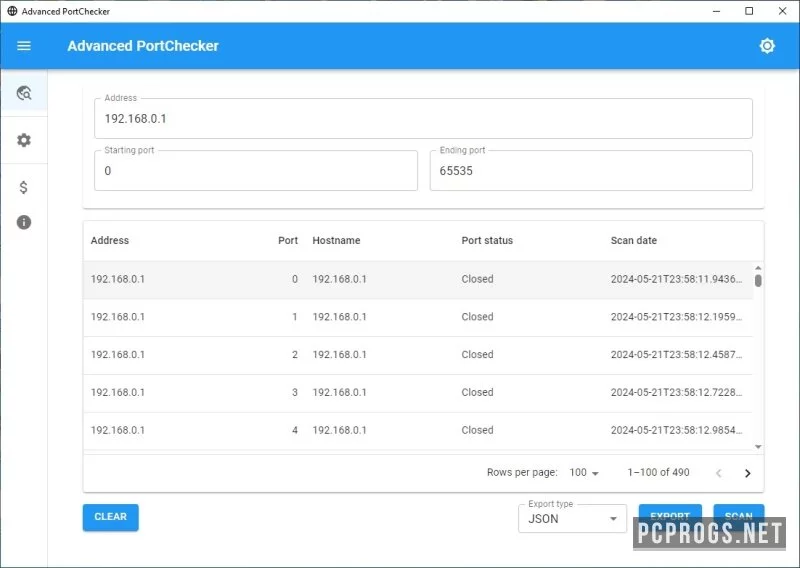Focus the Starting port field
800x568 pixels.
pyautogui.click(x=256, y=170)
